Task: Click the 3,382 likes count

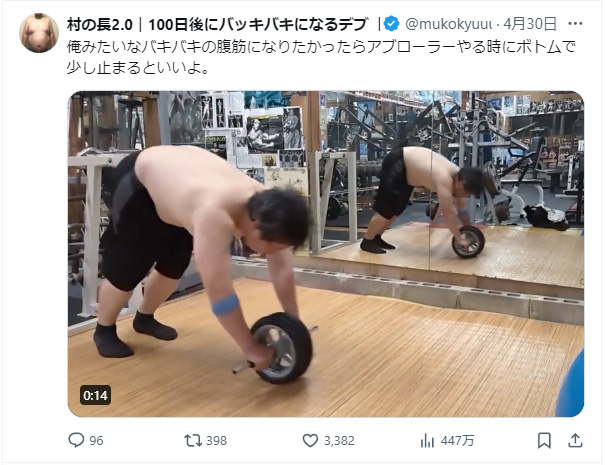Action: (339, 441)
